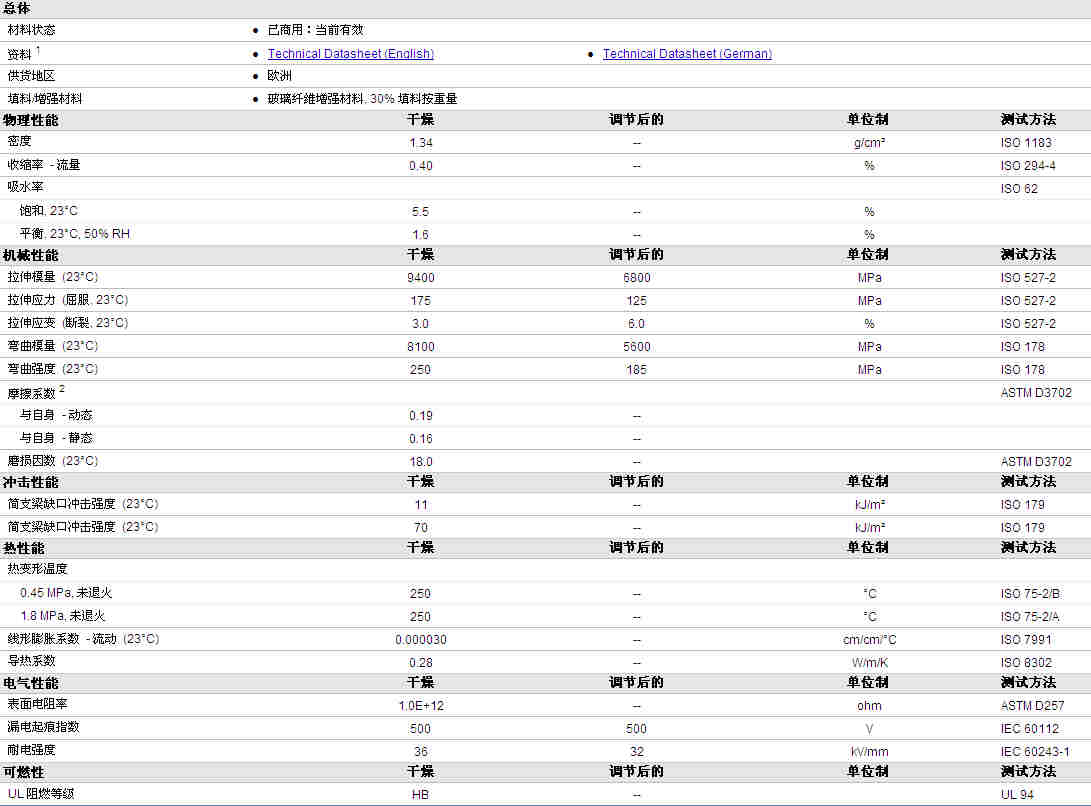Image resolution: width=1091 pixels, height=806 pixels.
Task: Select test method 'ISO 1183'
Action: click(x=1026, y=143)
